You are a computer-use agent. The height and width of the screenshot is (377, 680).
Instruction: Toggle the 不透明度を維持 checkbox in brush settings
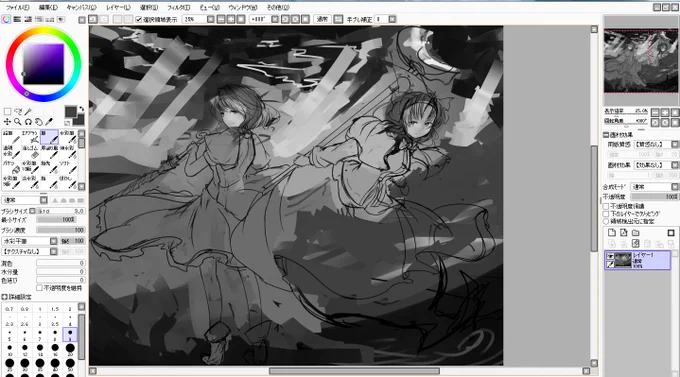[x=39, y=288]
